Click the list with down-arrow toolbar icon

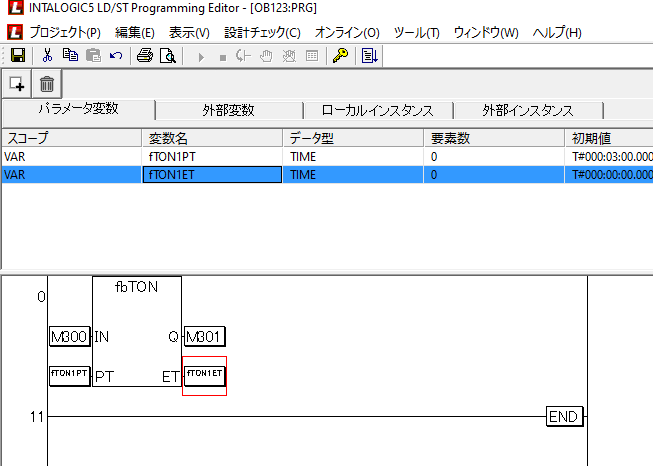[x=370, y=56]
